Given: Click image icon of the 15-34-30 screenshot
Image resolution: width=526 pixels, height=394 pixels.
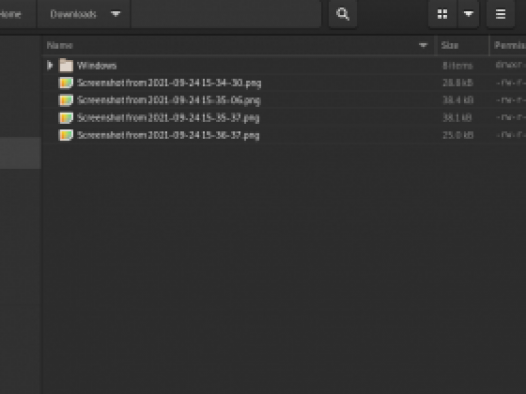Looking at the screenshot, I should point(66,83).
